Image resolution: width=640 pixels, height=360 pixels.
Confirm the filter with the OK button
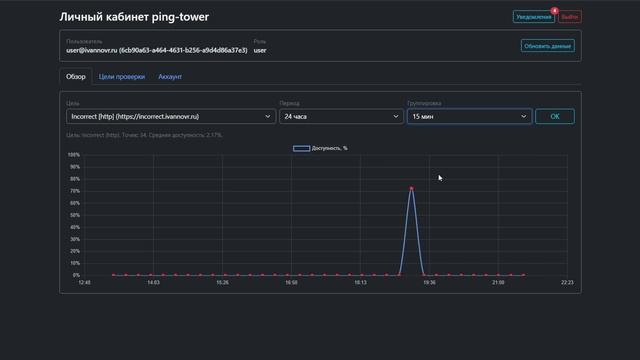pyautogui.click(x=555, y=116)
